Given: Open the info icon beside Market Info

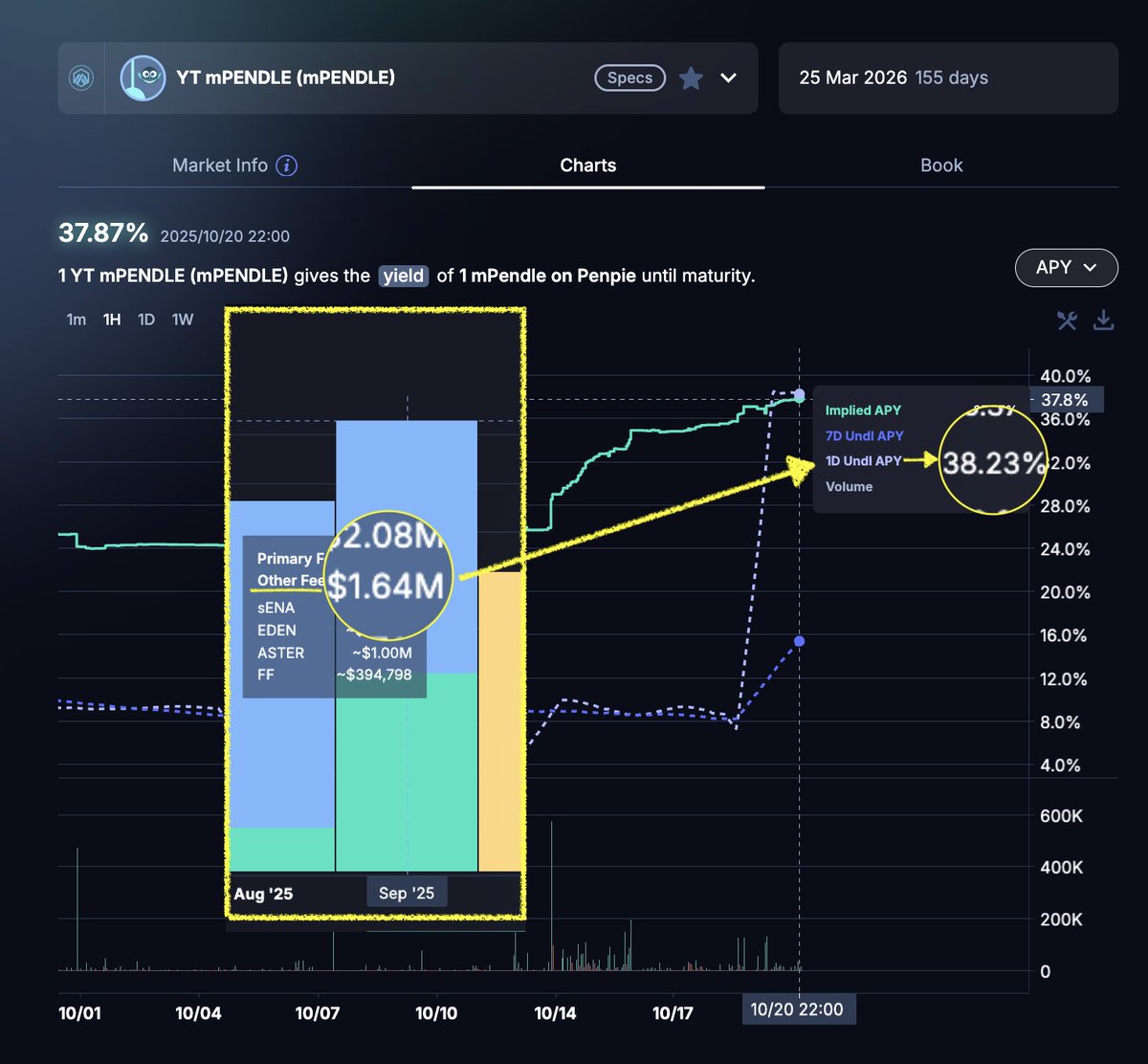Looking at the screenshot, I should 286,166.
